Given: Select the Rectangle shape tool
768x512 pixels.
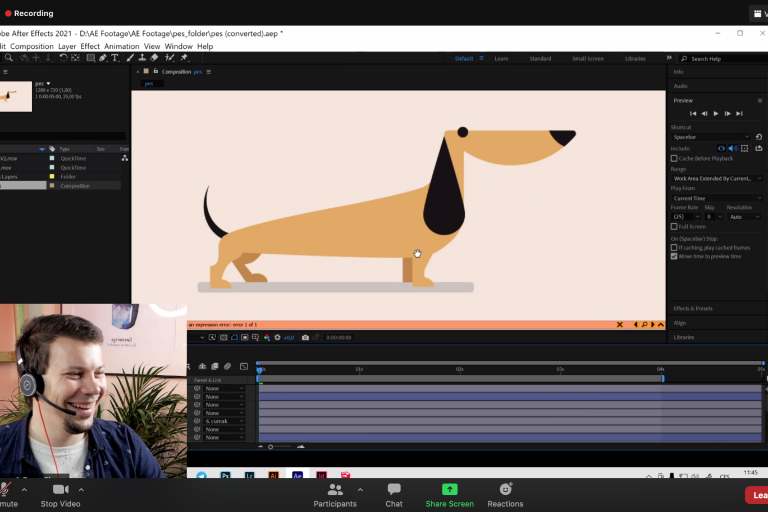Looking at the screenshot, I should [90, 58].
